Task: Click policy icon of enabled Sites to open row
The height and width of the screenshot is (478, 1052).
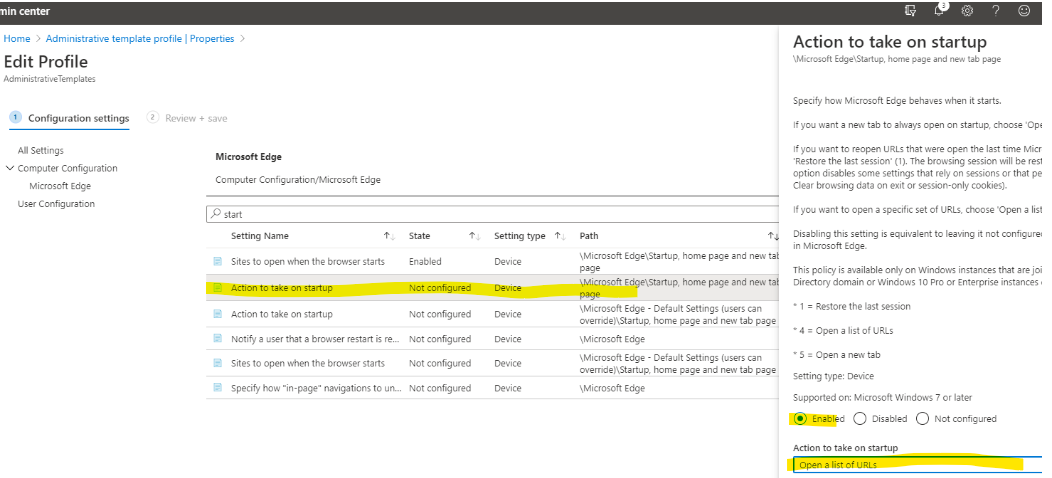Action: [217, 261]
